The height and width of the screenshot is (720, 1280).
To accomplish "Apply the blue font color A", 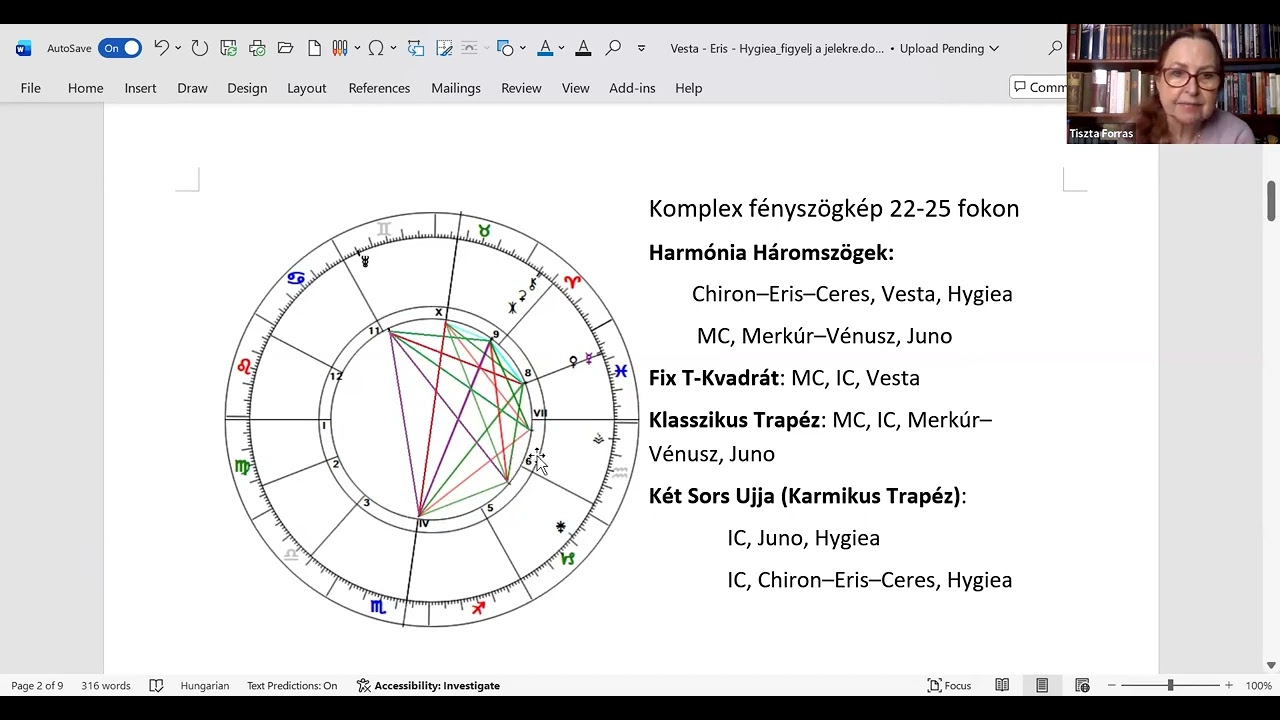I will point(545,48).
